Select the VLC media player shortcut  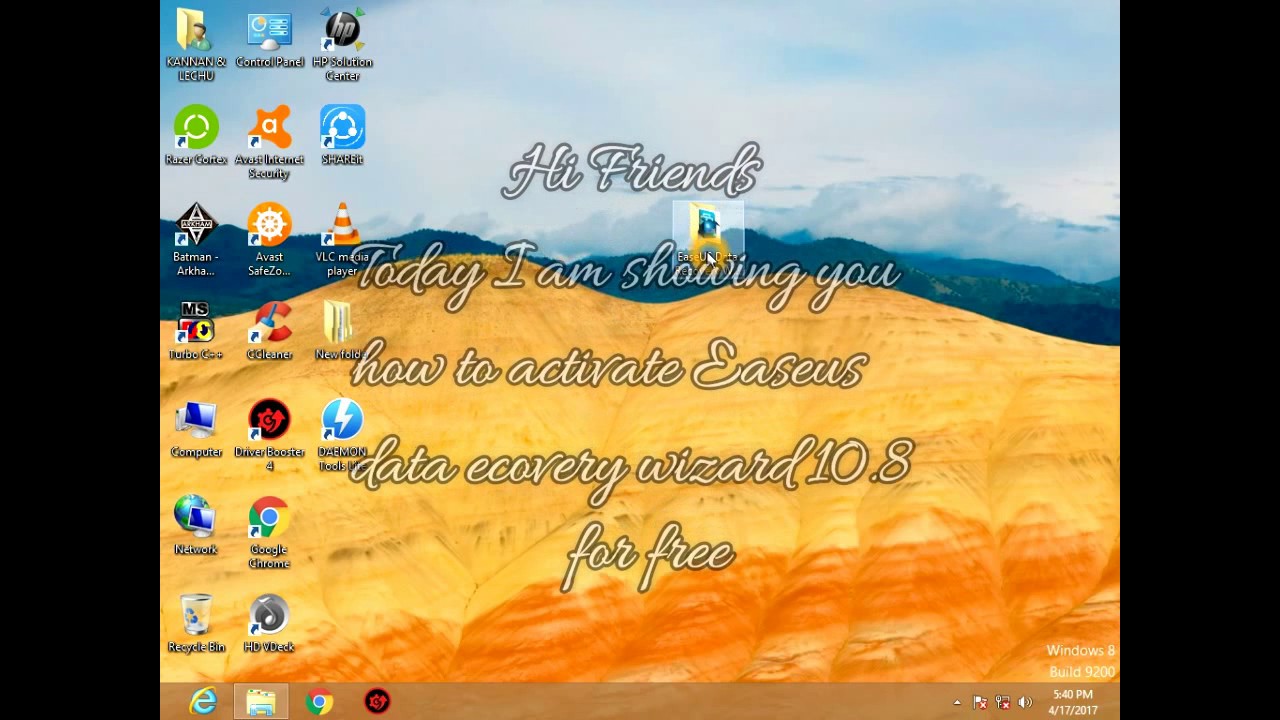[x=342, y=240]
